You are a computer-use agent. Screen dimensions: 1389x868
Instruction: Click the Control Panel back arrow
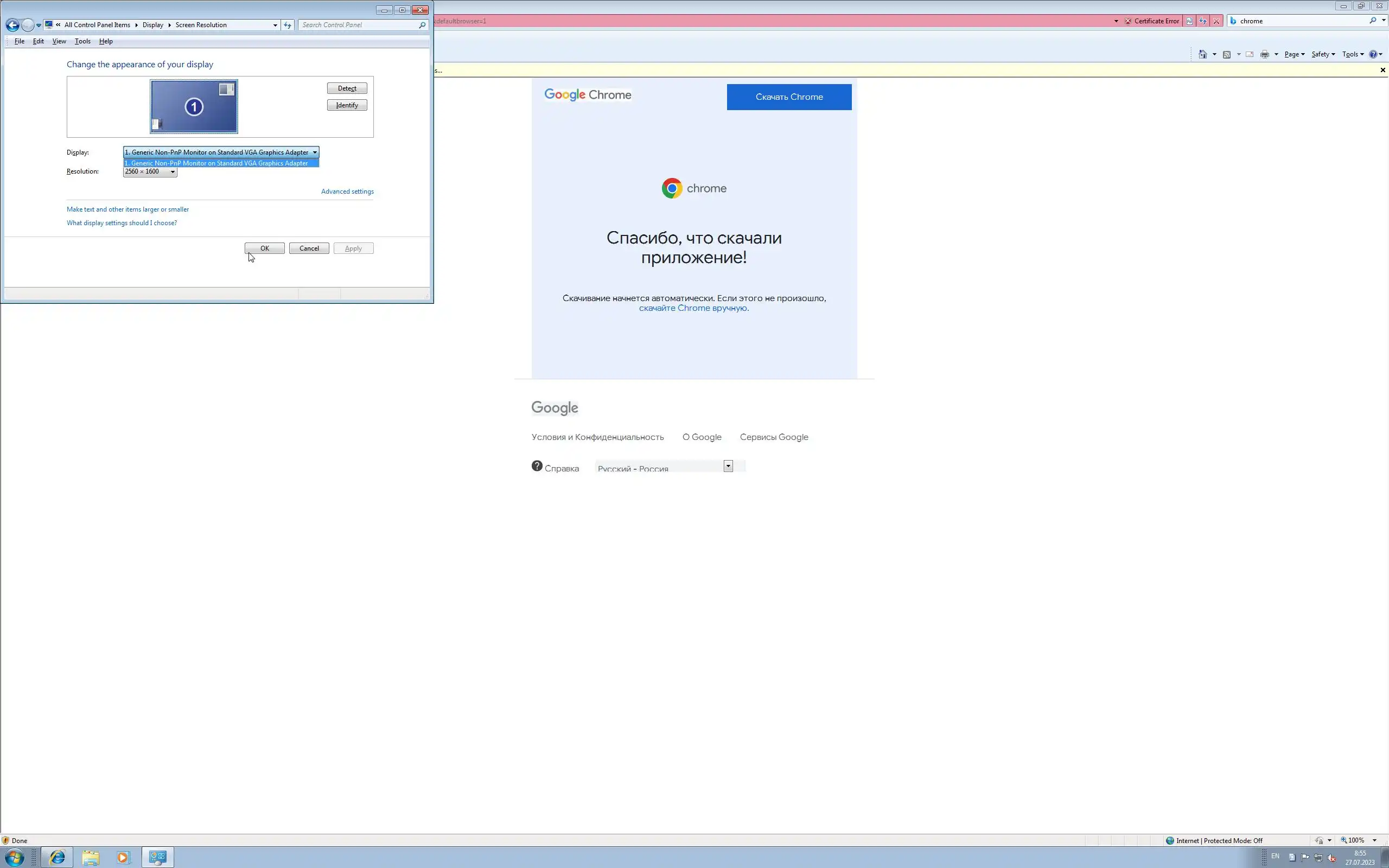click(12, 25)
